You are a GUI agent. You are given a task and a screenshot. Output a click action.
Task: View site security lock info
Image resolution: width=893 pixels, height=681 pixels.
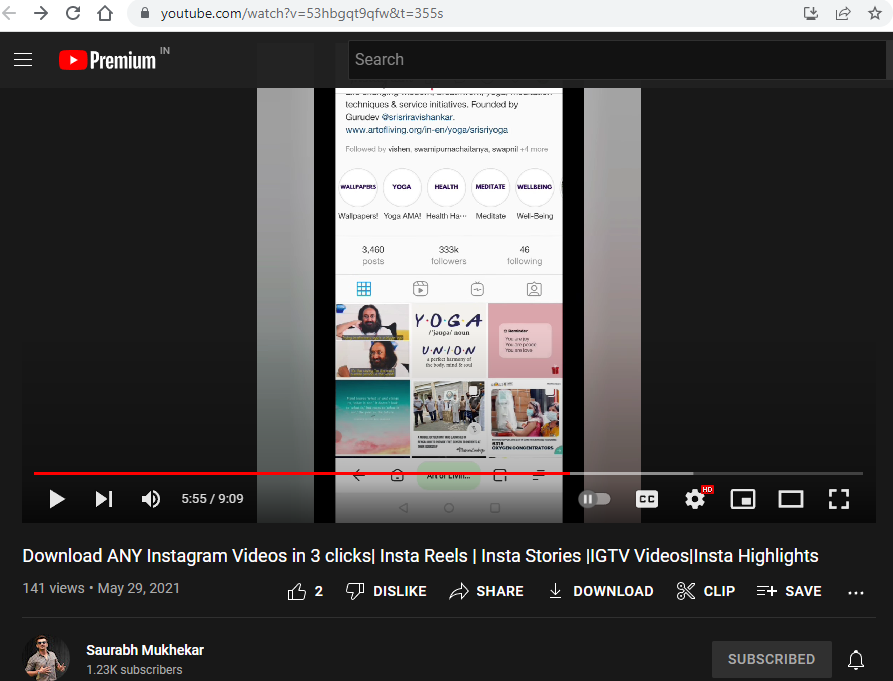(x=145, y=13)
